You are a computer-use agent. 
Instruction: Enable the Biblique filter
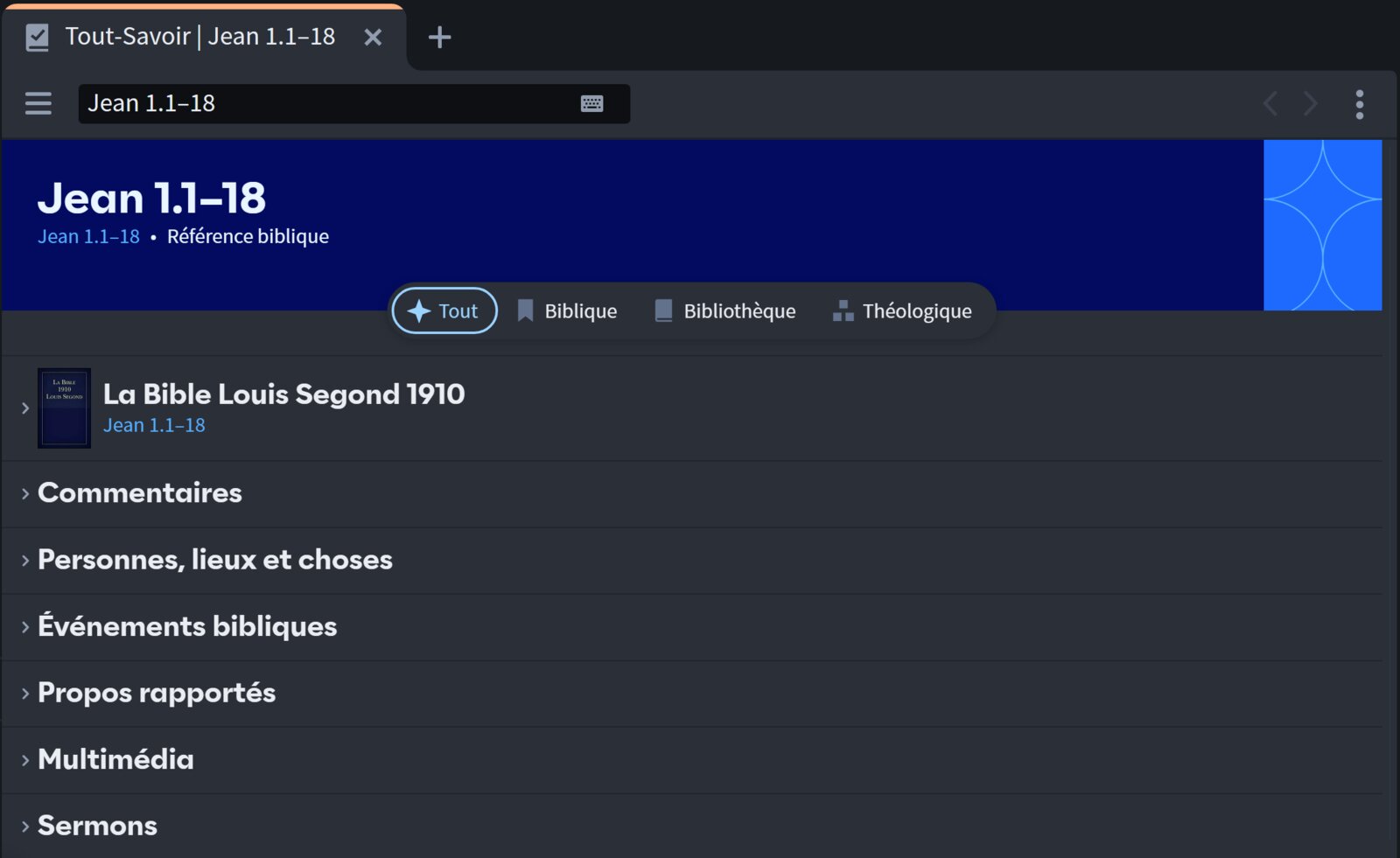[x=580, y=310]
